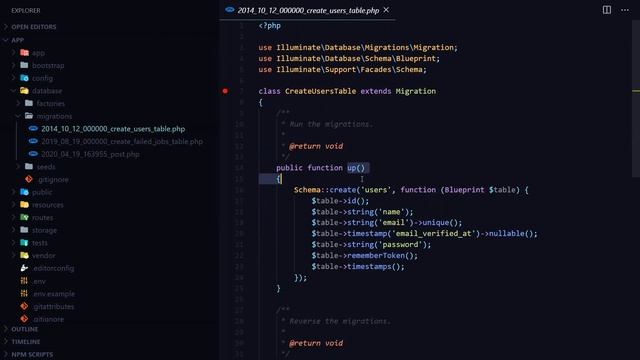Select the public folder in explorer
The height and width of the screenshot is (360, 640).
click(x=42, y=192)
